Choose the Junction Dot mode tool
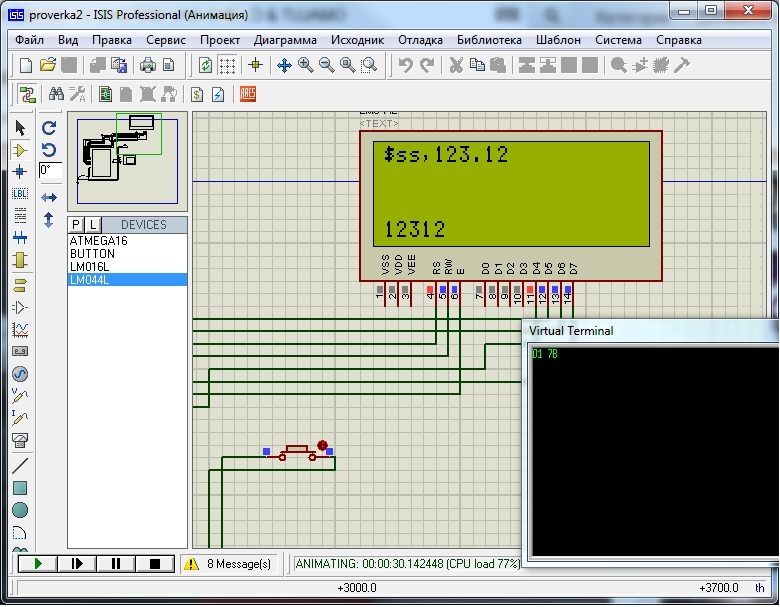 pyautogui.click(x=20, y=171)
